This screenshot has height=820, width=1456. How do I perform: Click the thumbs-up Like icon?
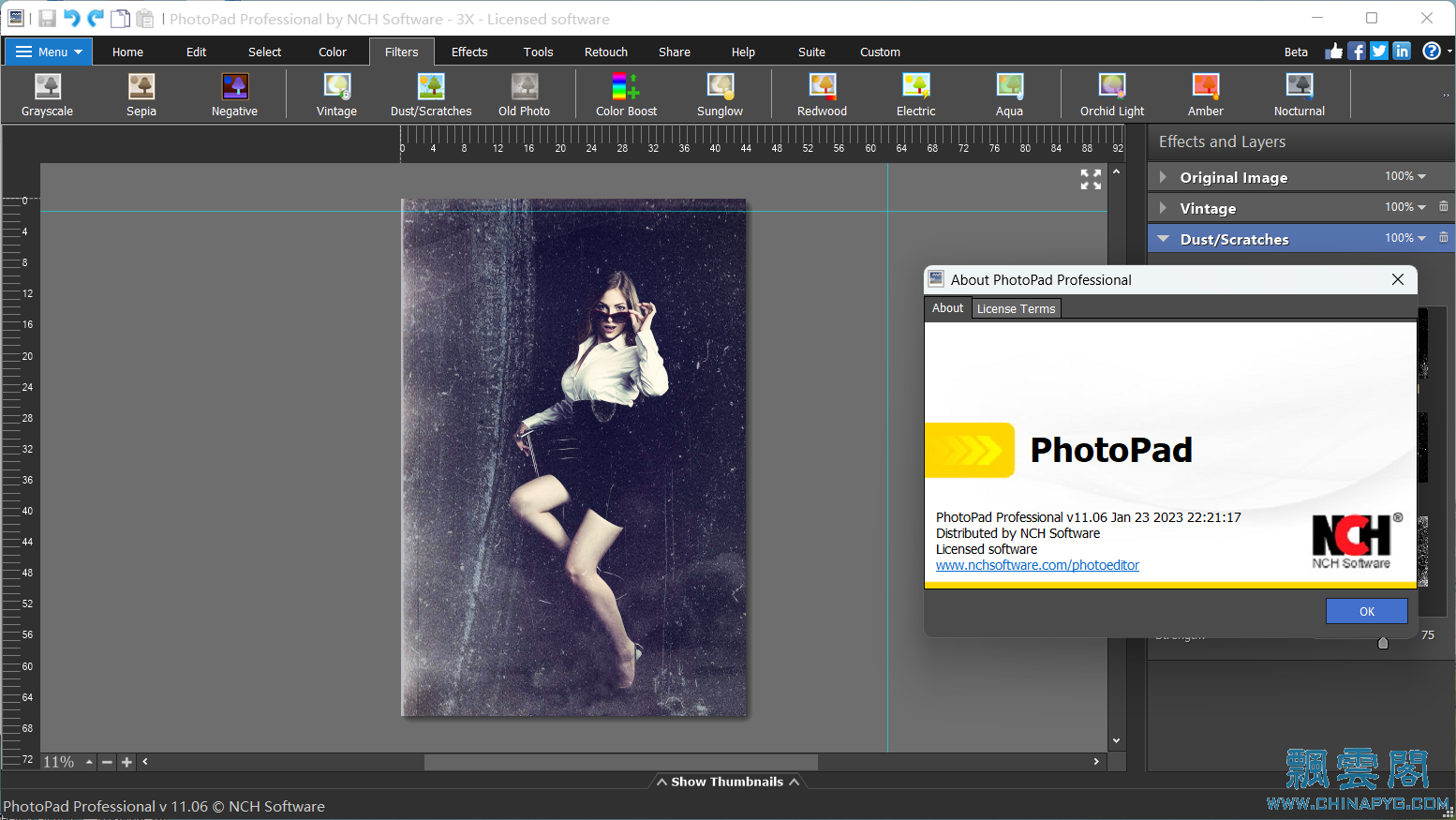(1334, 51)
